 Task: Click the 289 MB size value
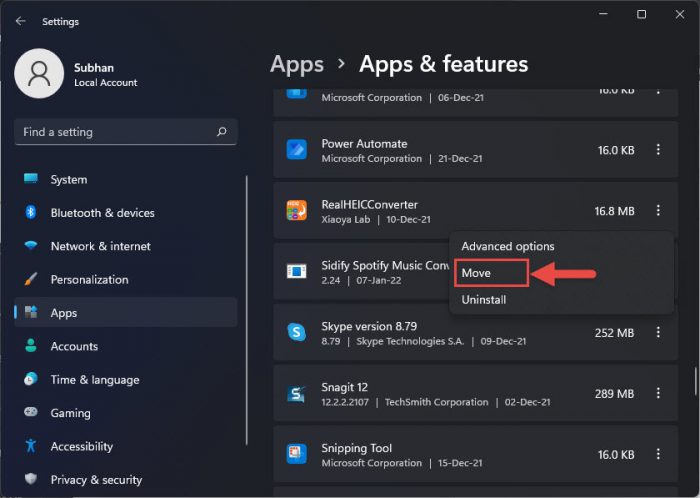pyautogui.click(x=614, y=394)
